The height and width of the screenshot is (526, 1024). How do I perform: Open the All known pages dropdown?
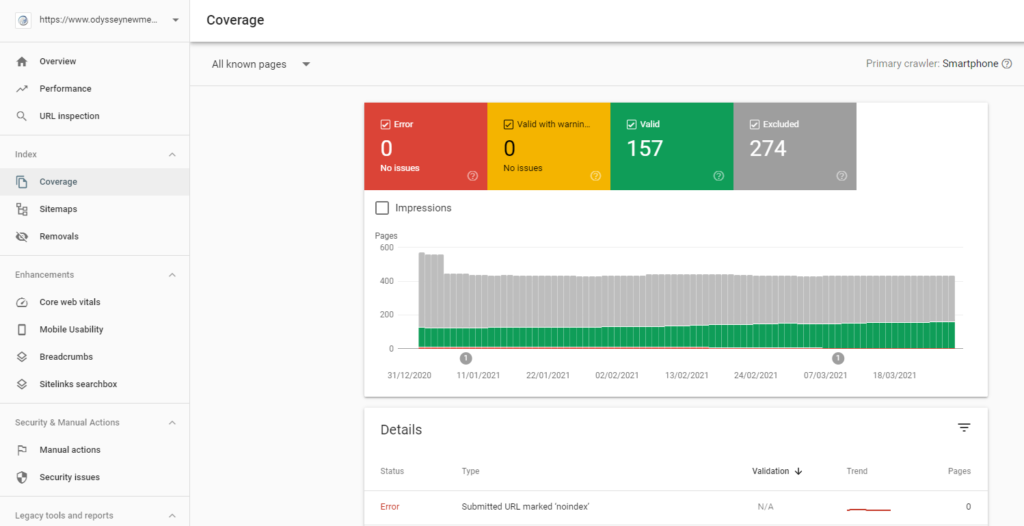261,65
